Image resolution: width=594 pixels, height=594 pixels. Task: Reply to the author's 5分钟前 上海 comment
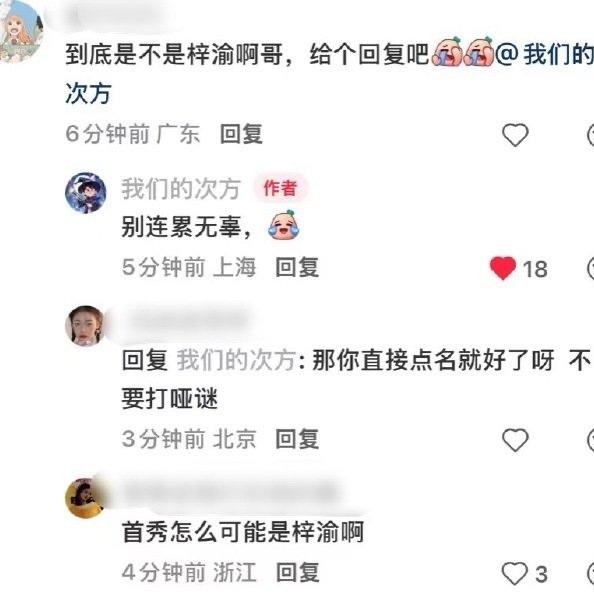(297, 267)
